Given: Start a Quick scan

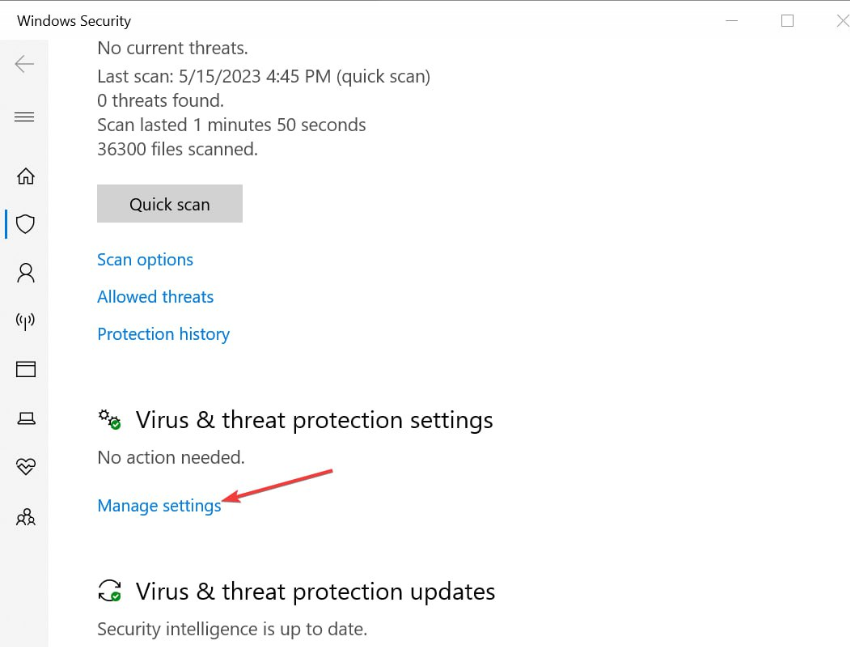Looking at the screenshot, I should tap(169, 204).
